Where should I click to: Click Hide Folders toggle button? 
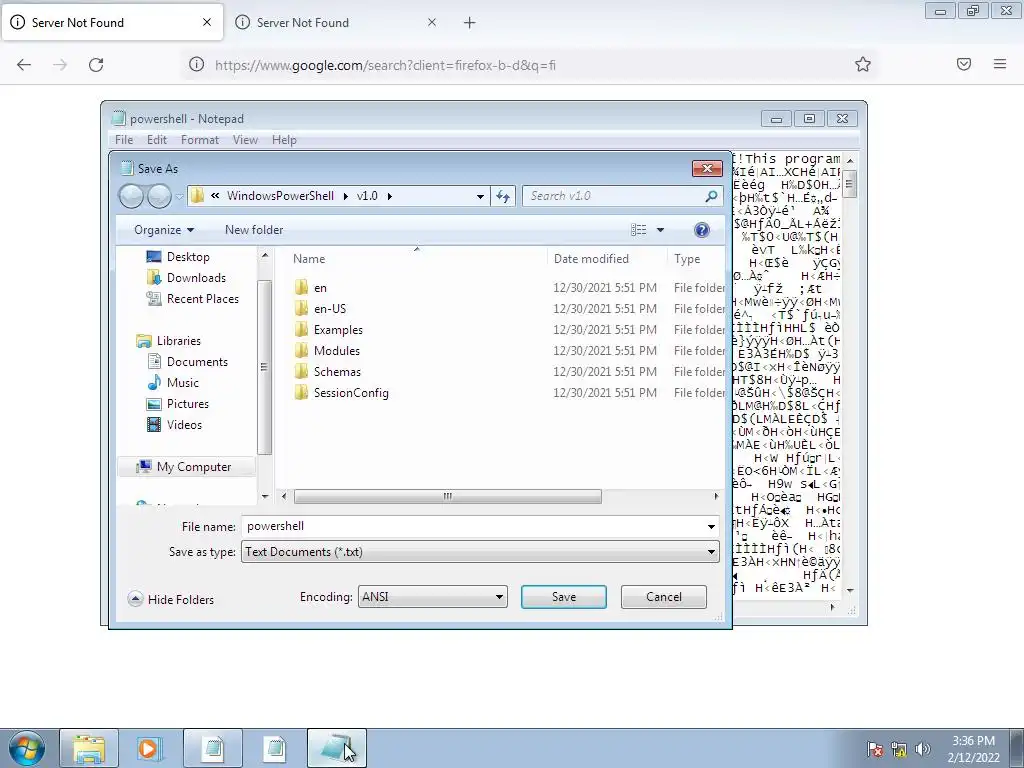pos(171,600)
